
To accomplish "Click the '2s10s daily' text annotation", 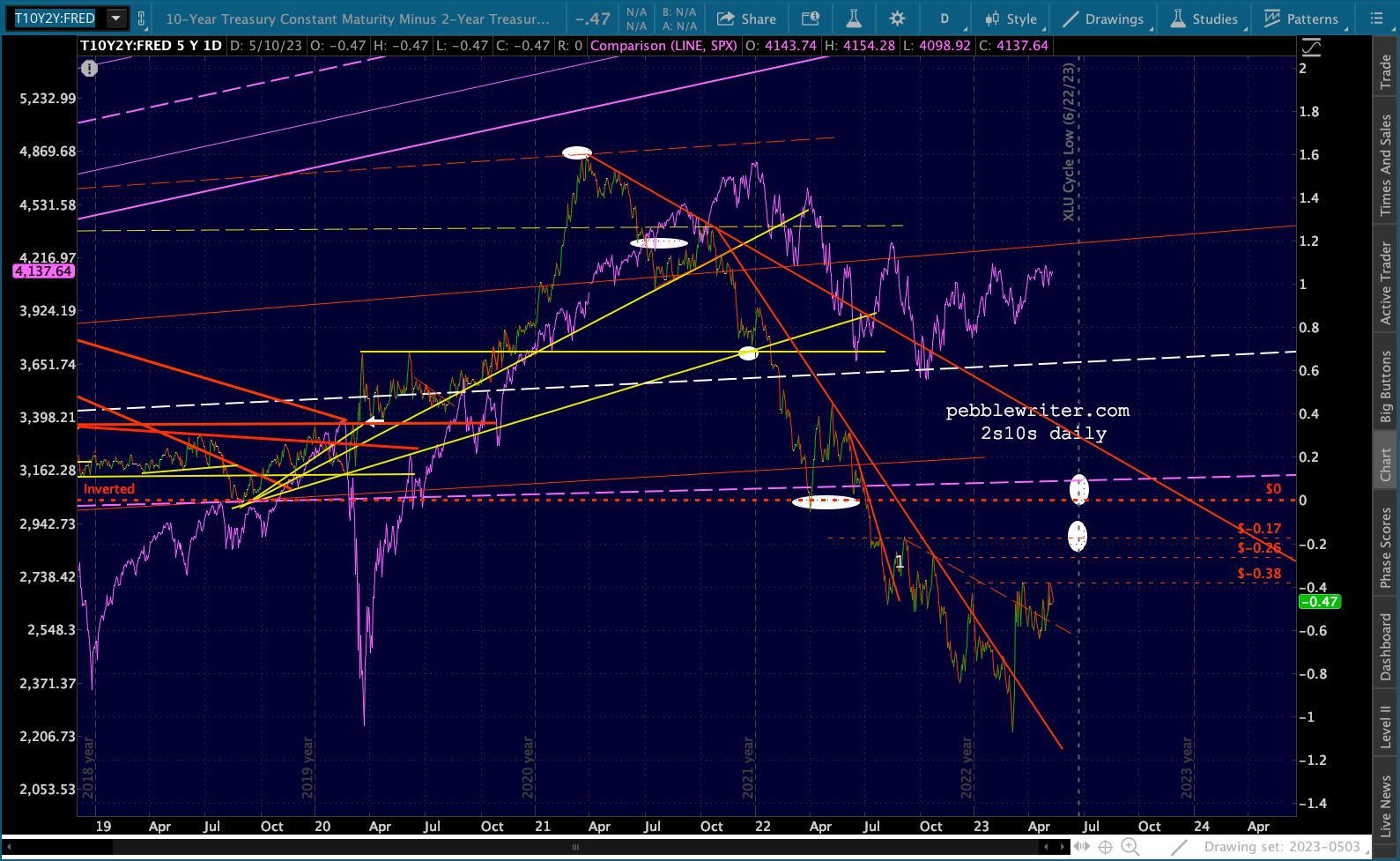I will [1043, 434].
